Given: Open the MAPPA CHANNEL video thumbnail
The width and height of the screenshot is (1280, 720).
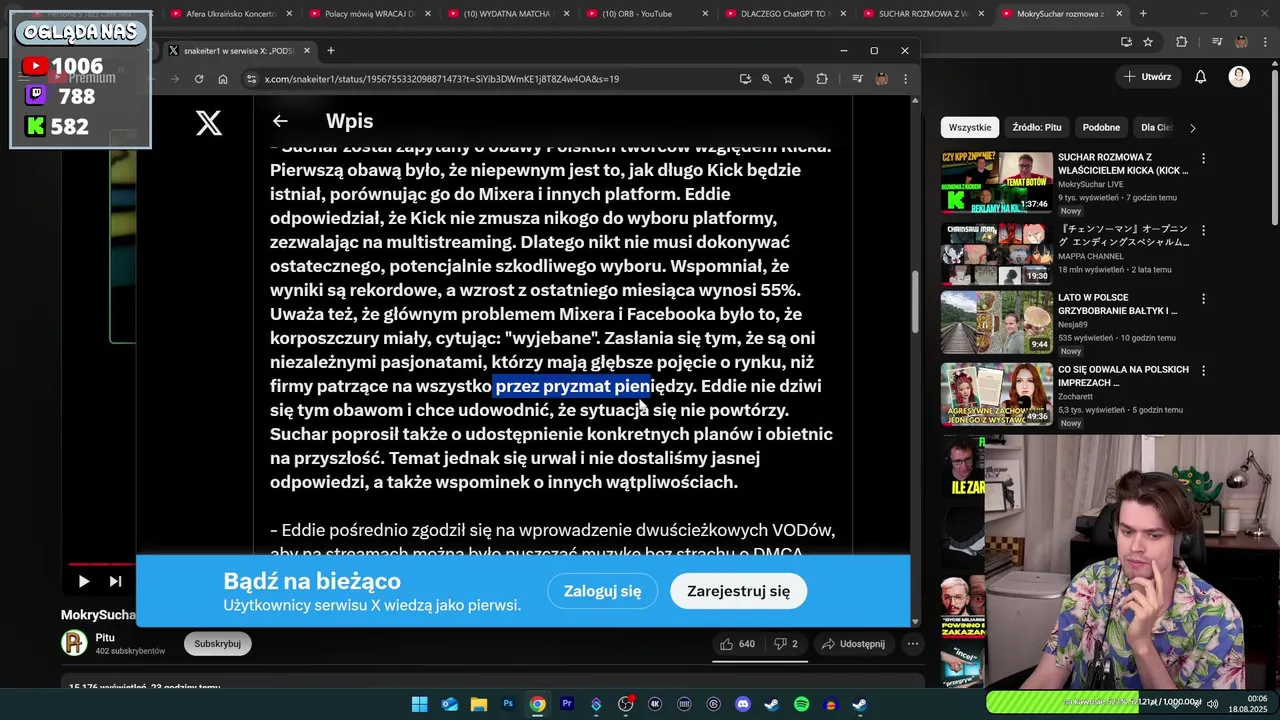Looking at the screenshot, I should pos(996,253).
